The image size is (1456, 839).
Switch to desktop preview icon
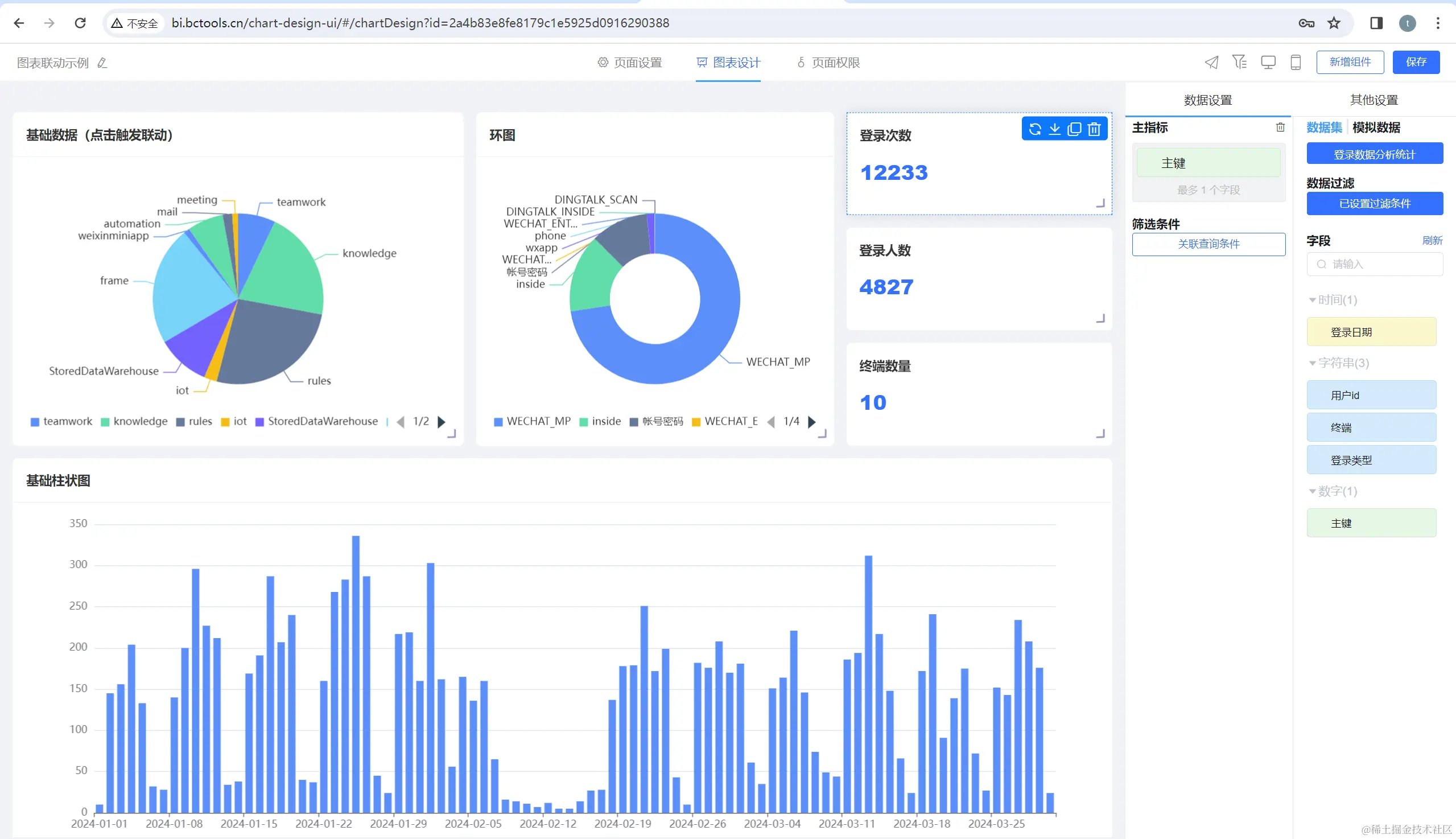point(1268,62)
